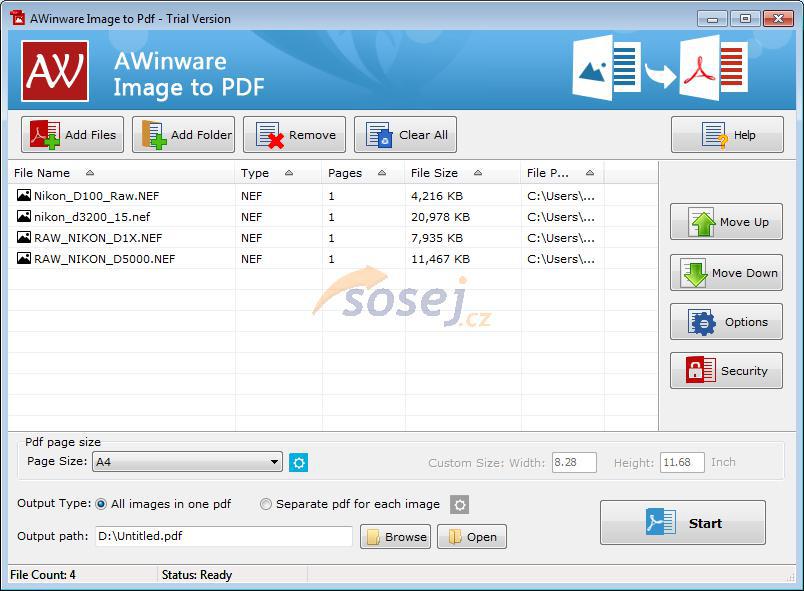Click the file path cell of Nikon_D100_Raw.NEF
Image resolution: width=804 pixels, height=591 pixels.
point(561,196)
